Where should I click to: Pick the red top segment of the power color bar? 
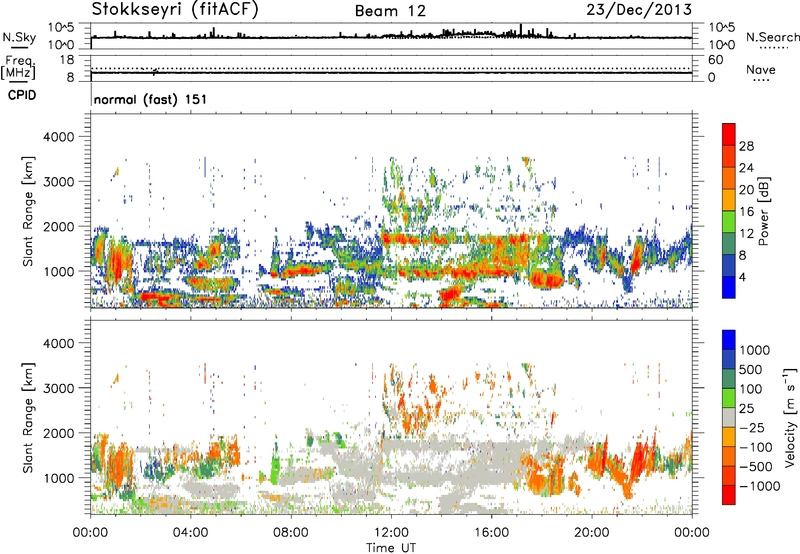(729, 134)
